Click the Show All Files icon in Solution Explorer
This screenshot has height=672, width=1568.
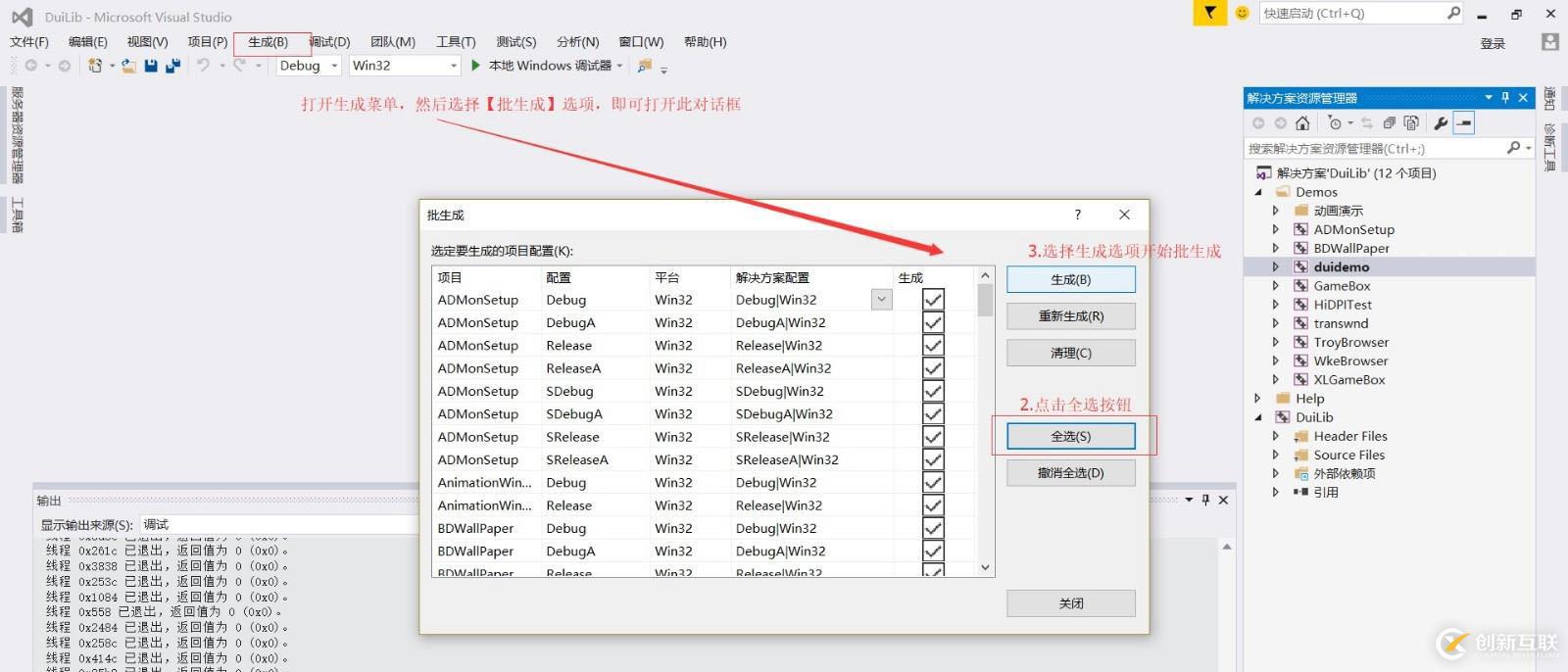1411,123
